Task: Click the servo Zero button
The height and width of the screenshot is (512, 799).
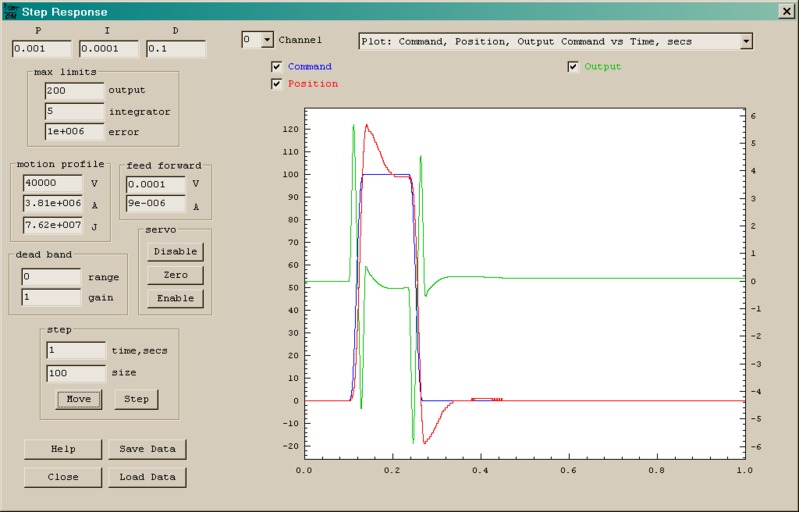Action: [175, 275]
